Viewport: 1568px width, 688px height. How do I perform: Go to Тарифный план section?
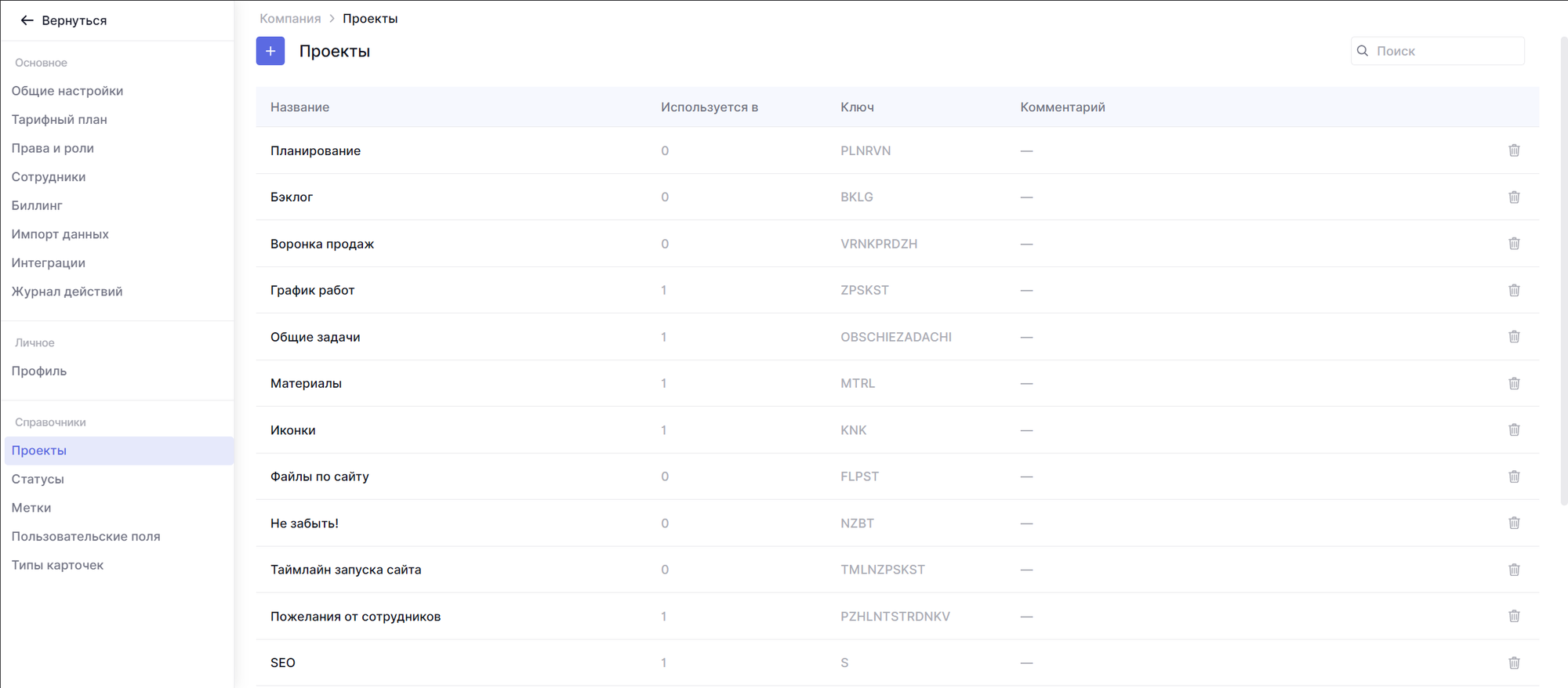click(60, 120)
